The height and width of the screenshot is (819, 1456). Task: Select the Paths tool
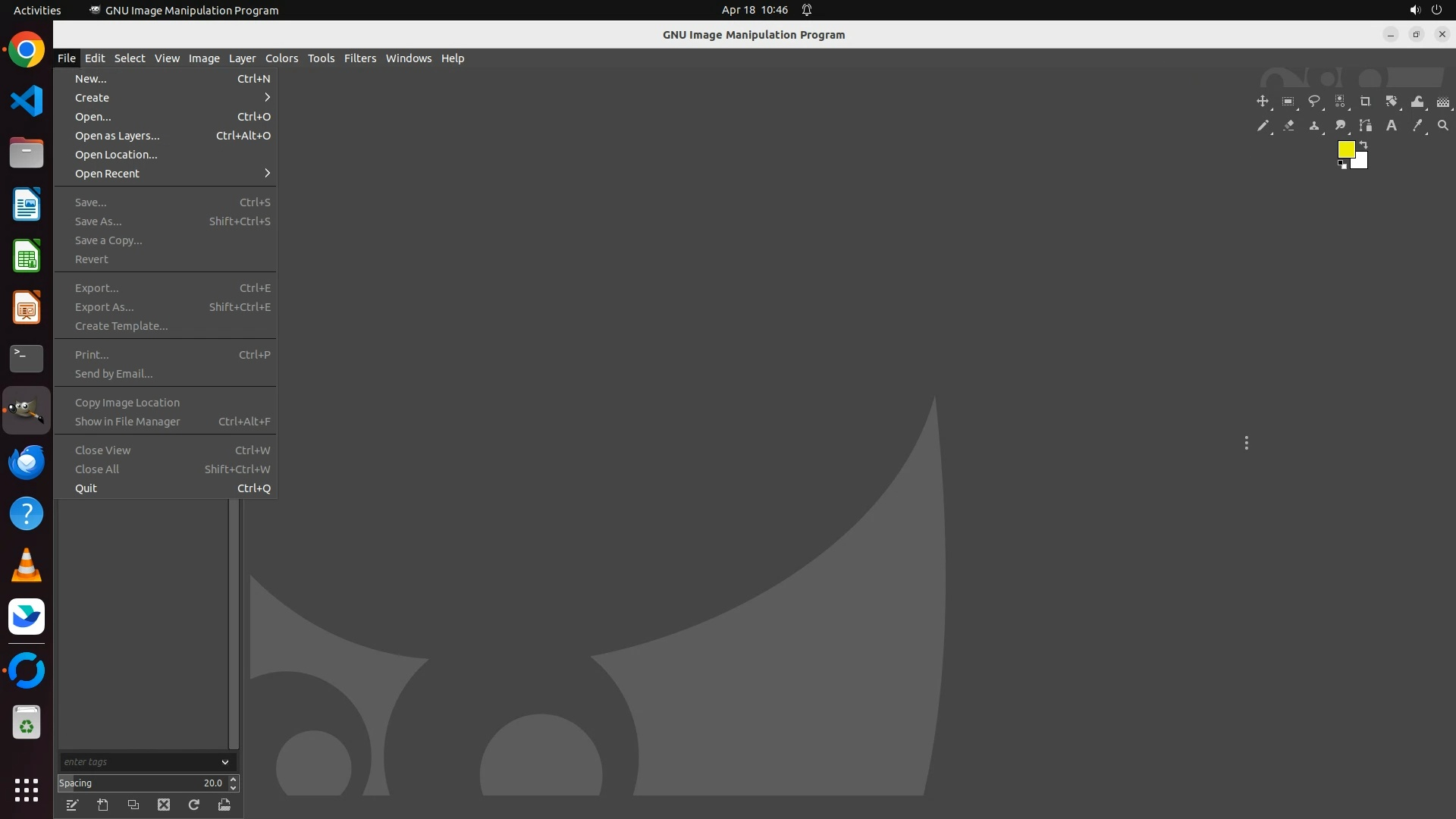(x=1365, y=126)
